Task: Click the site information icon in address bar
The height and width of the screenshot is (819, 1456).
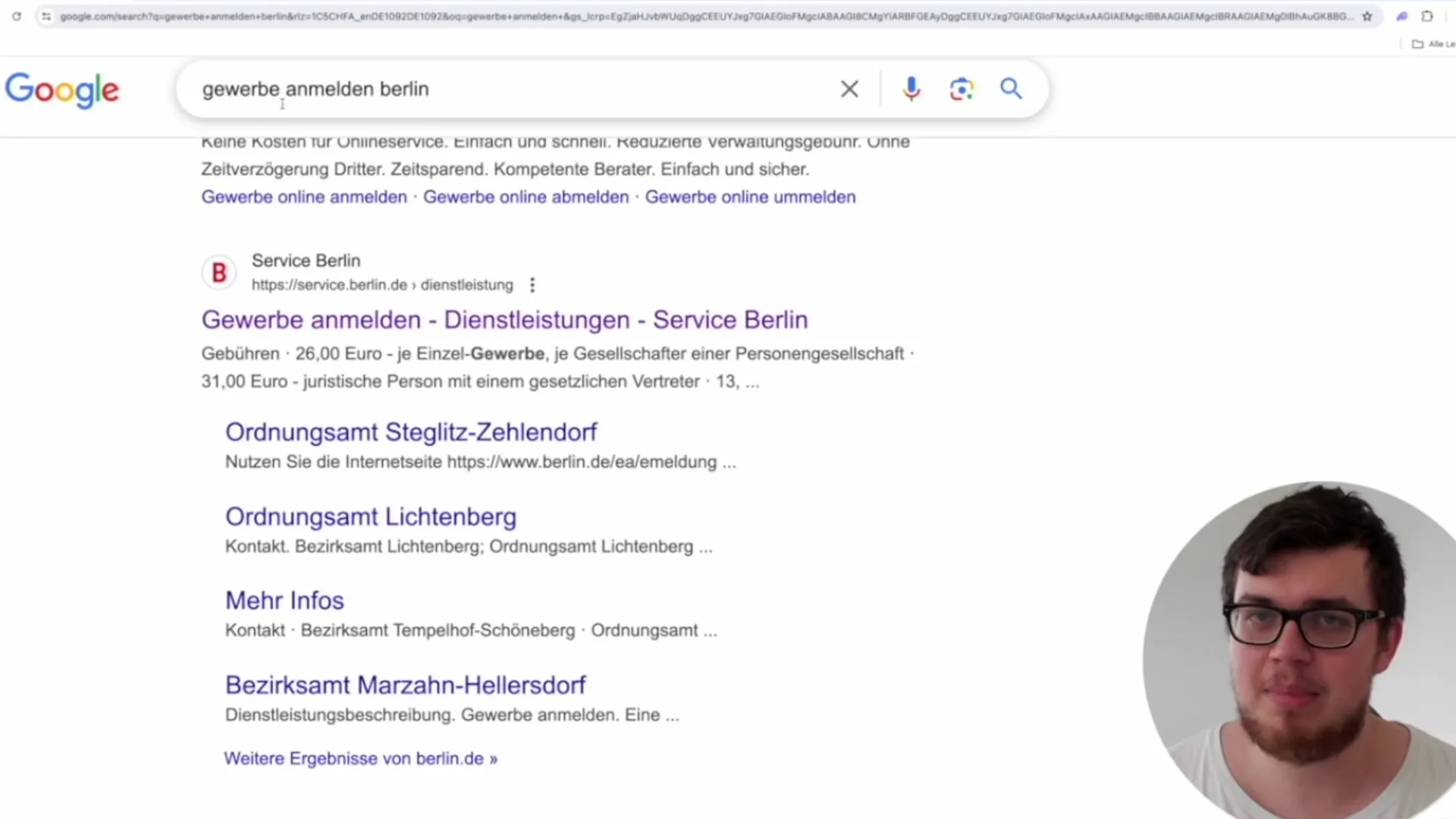Action: [x=45, y=16]
